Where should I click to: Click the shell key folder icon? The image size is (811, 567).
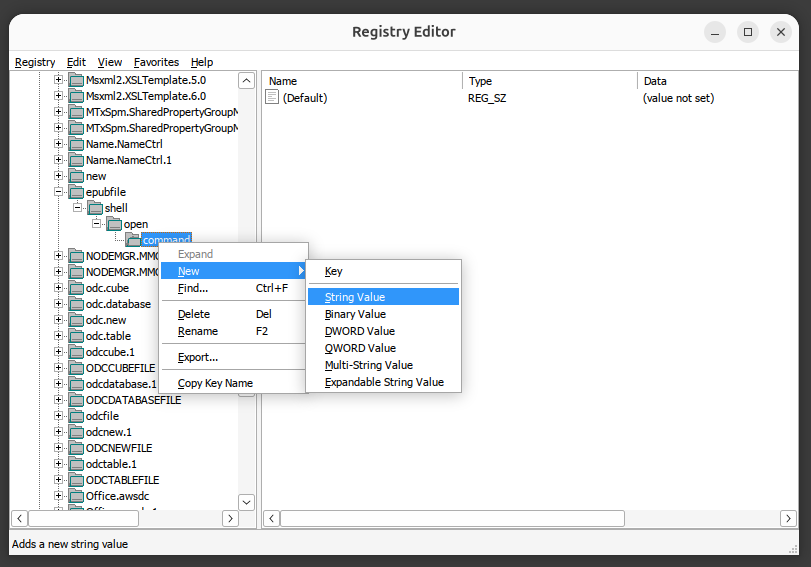(x=95, y=208)
